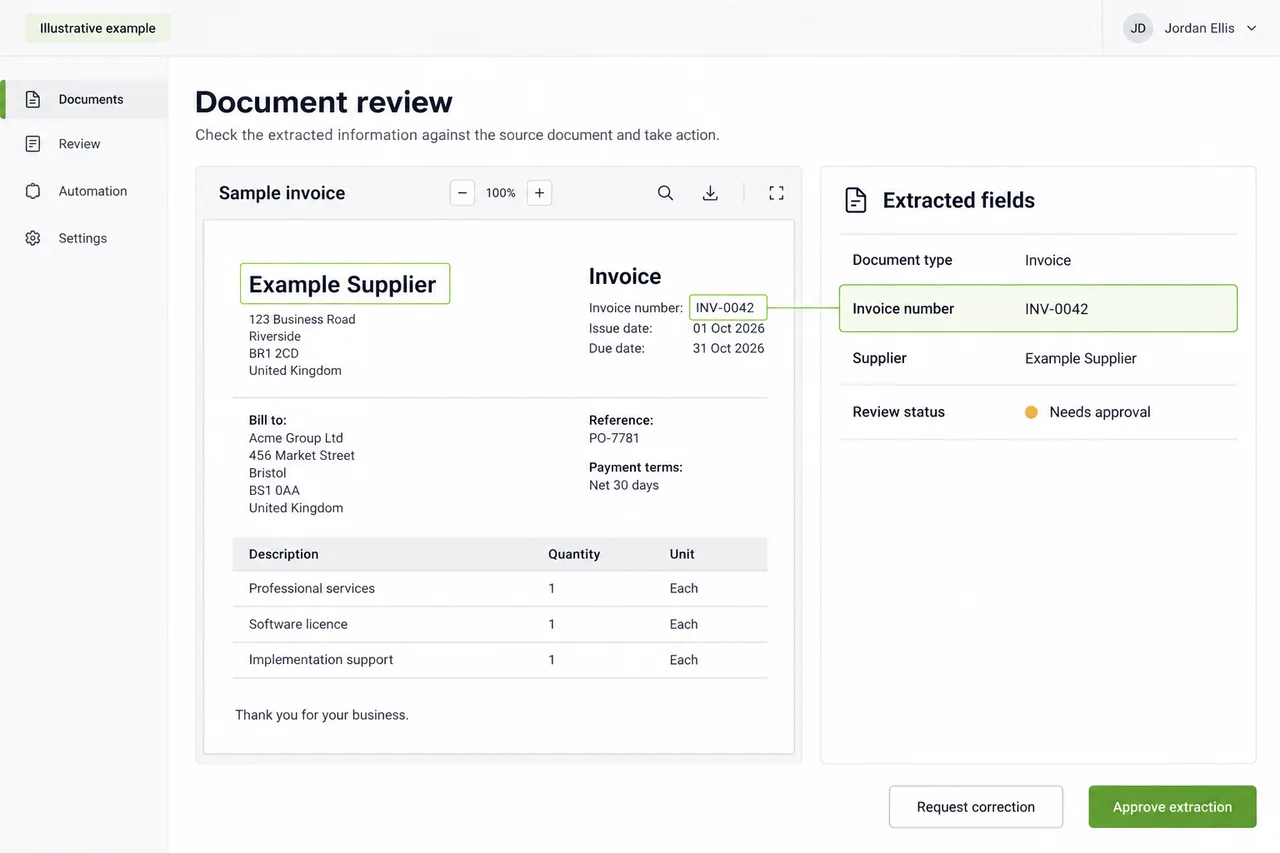Click the issue date 01 Oct 2026
The image size is (1280, 853).
tap(729, 328)
